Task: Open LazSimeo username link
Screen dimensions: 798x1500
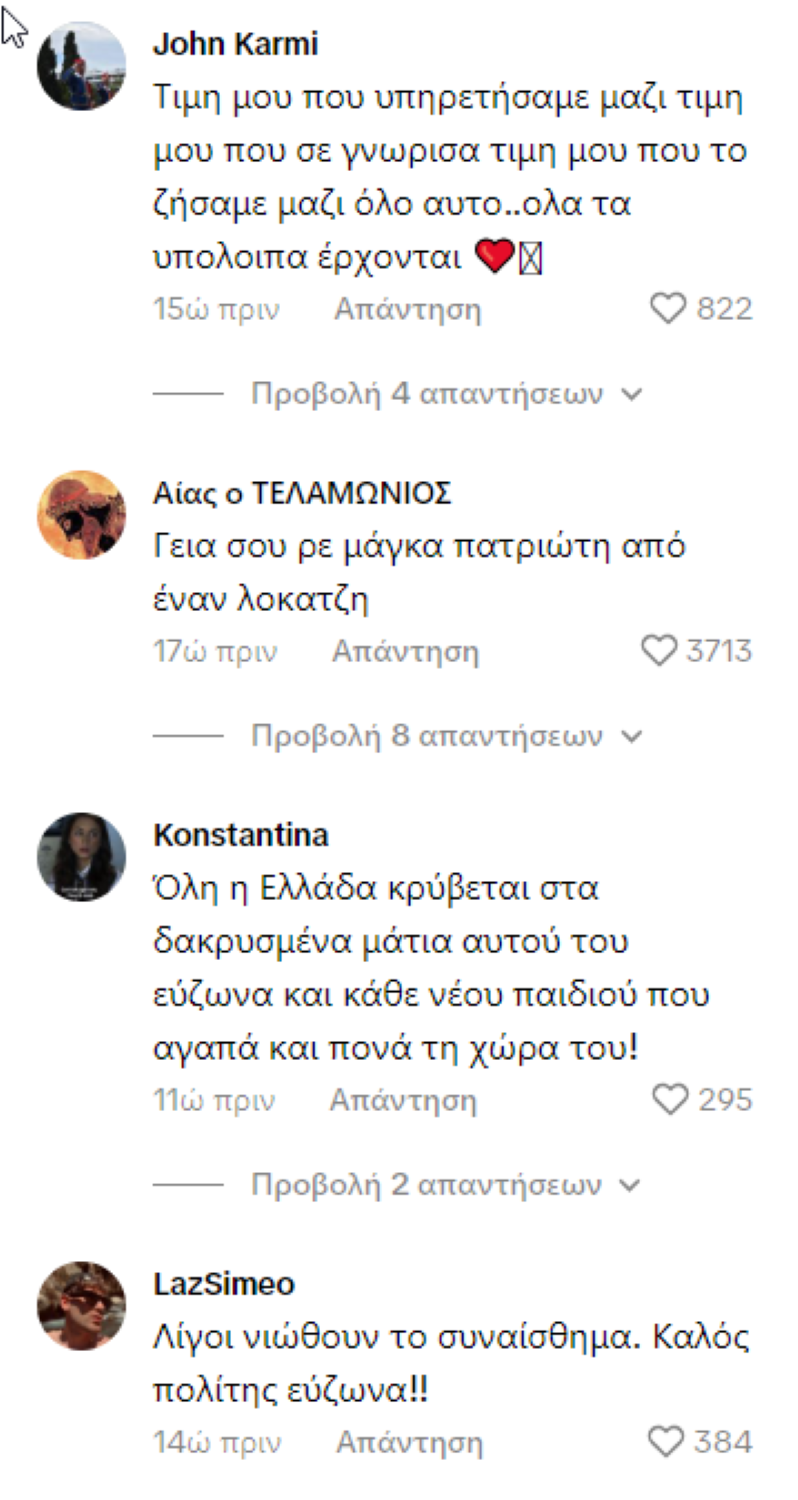Action: 225,1284
